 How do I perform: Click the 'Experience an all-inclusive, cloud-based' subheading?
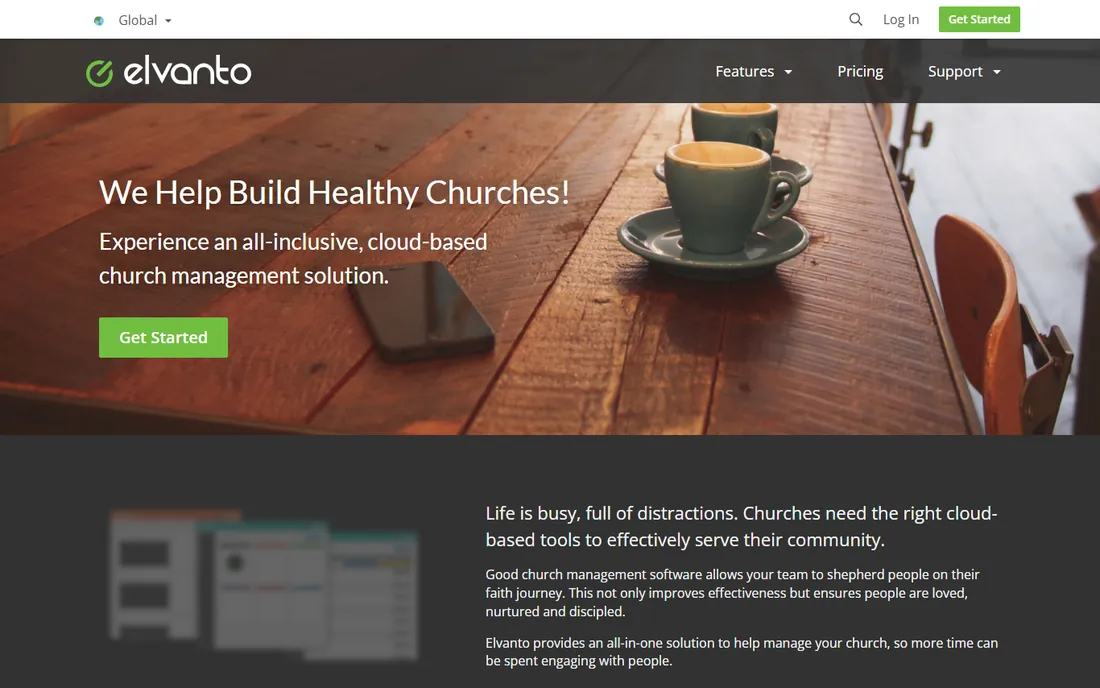(x=293, y=258)
